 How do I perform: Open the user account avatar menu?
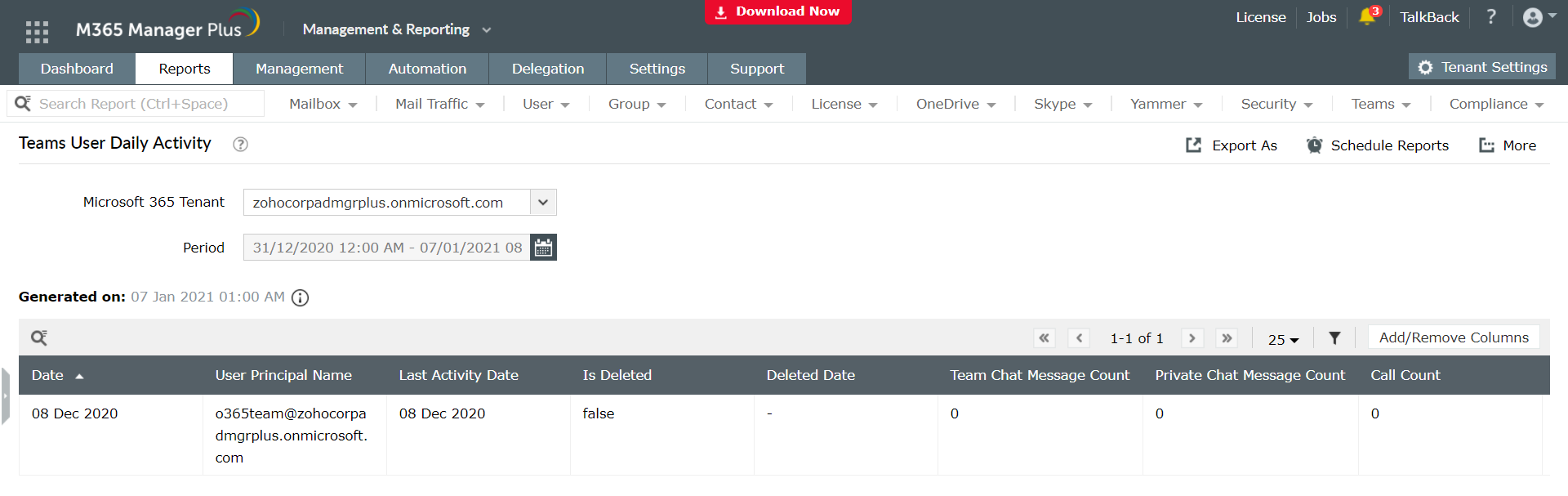click(1539, 17)
